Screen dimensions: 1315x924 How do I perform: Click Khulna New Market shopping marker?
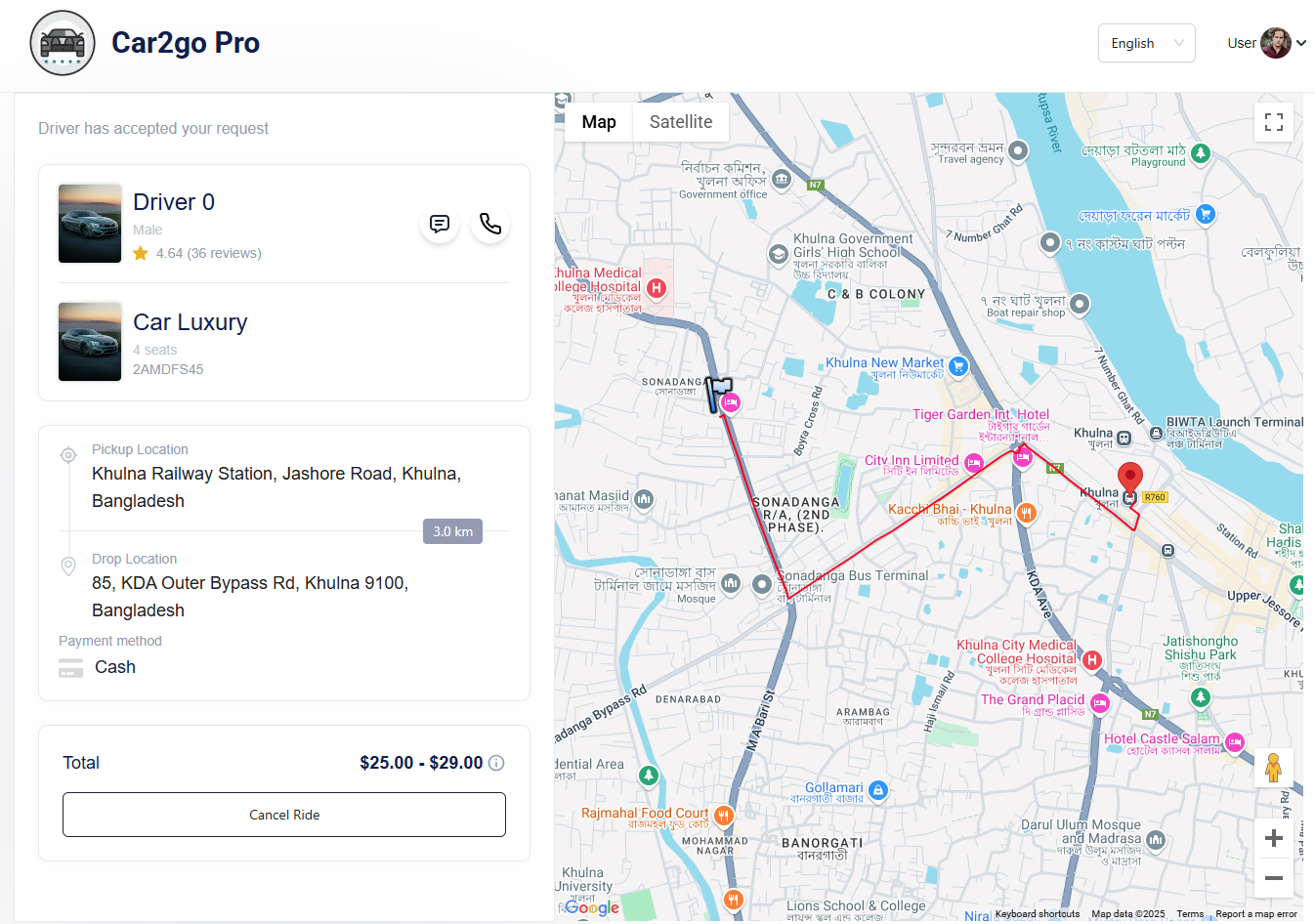pyautogui.click(x=958, y=366)
